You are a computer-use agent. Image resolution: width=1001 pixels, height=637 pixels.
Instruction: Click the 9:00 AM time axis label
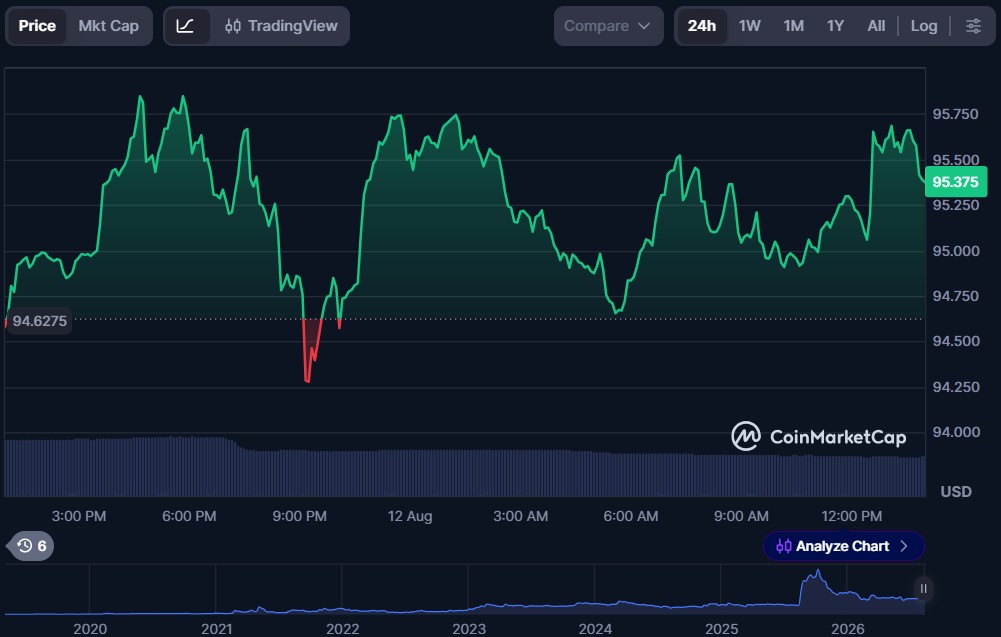click(741, 516)
